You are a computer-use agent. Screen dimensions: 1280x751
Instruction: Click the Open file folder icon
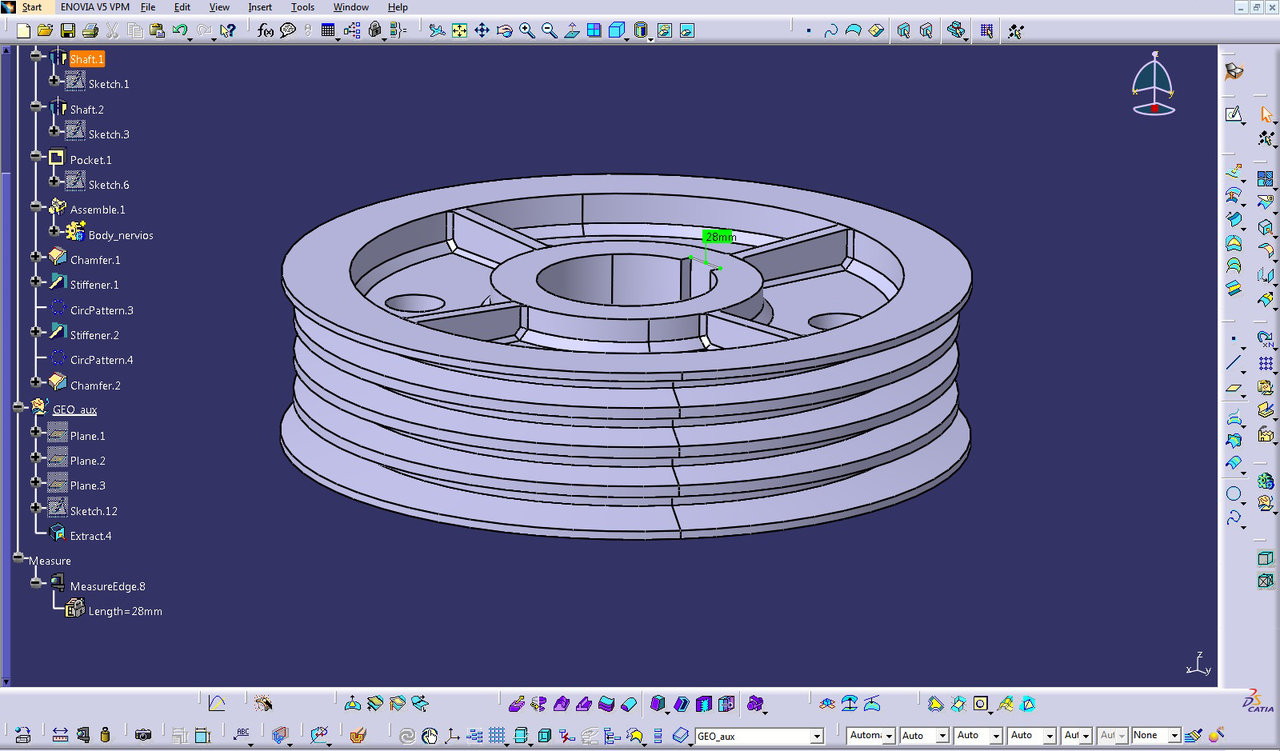[x=45, y=31]
